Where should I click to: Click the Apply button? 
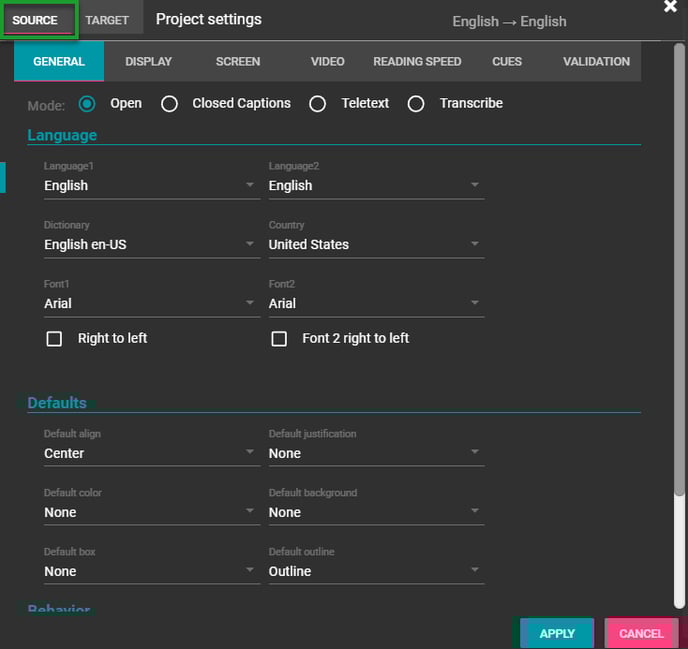[557, 633]
